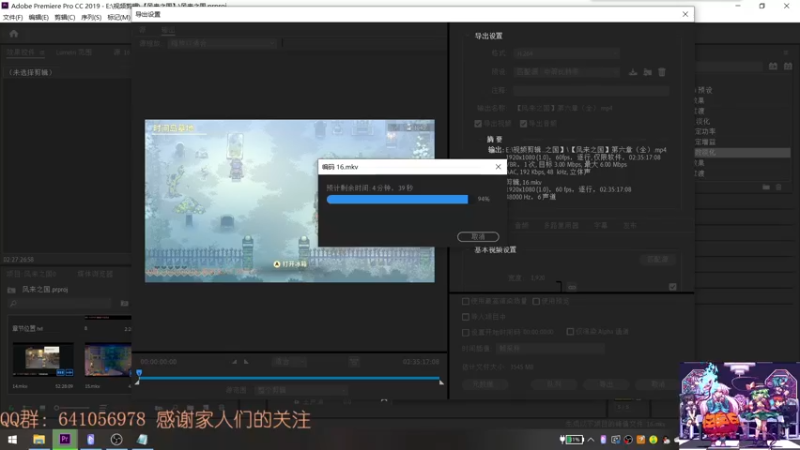This screenshot has height=450, width=800.
Task: Open the 源范围 source range dropdown
Action: [x=301, y=390]
